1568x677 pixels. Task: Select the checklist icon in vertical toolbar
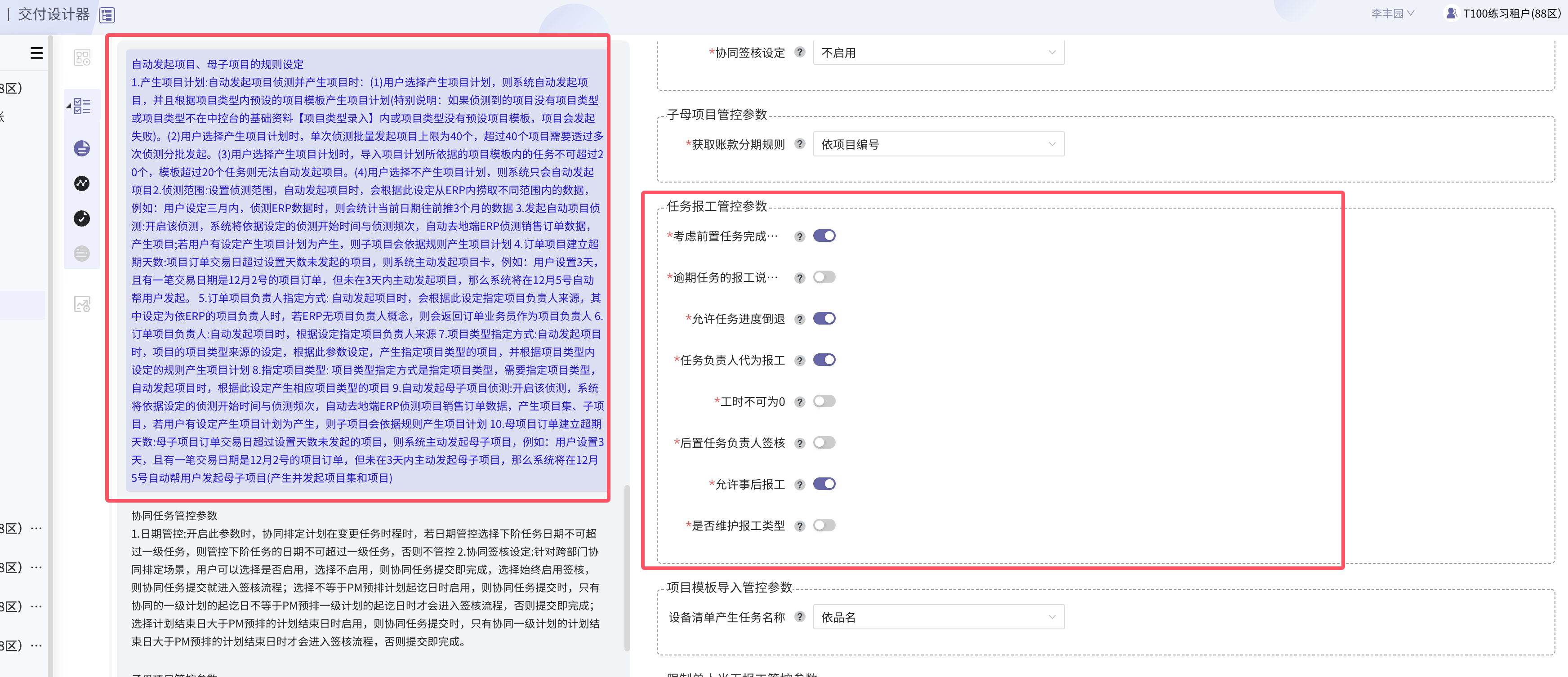[82, 107]
